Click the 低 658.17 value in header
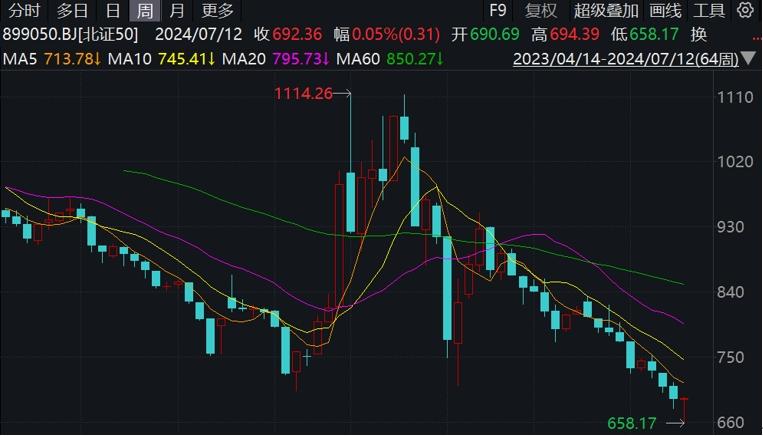This screenshot has width=763, height=436. click(645, 35)
